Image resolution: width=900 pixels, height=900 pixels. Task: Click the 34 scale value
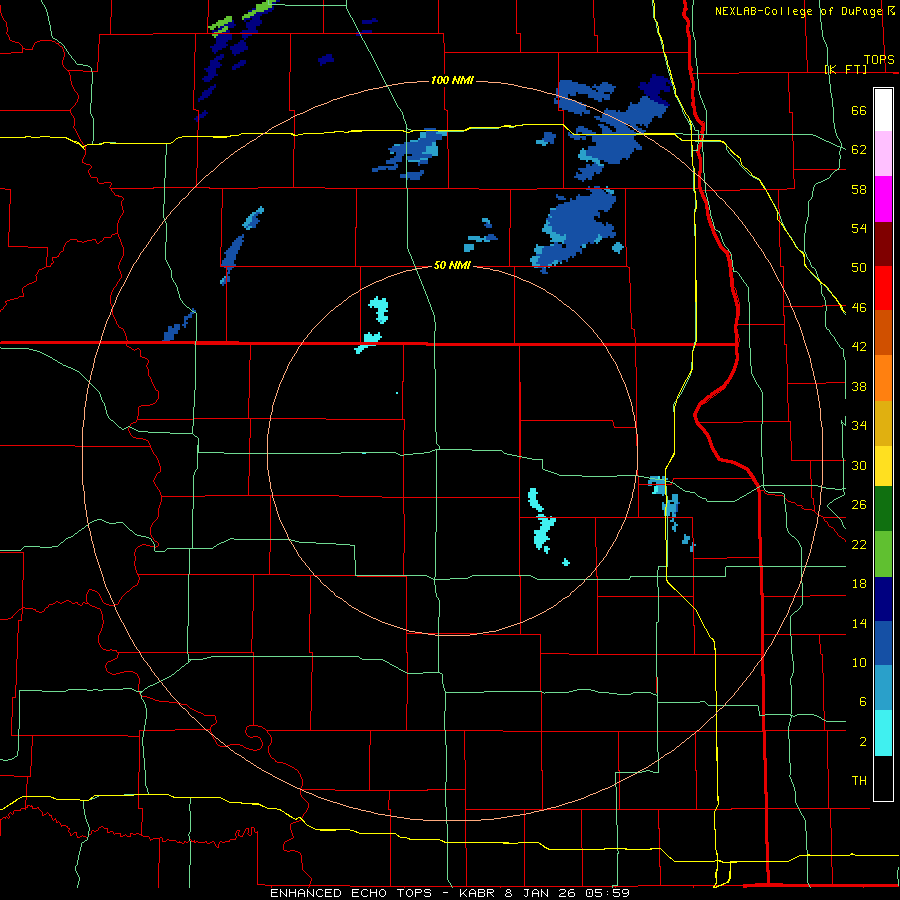(859, 426)
